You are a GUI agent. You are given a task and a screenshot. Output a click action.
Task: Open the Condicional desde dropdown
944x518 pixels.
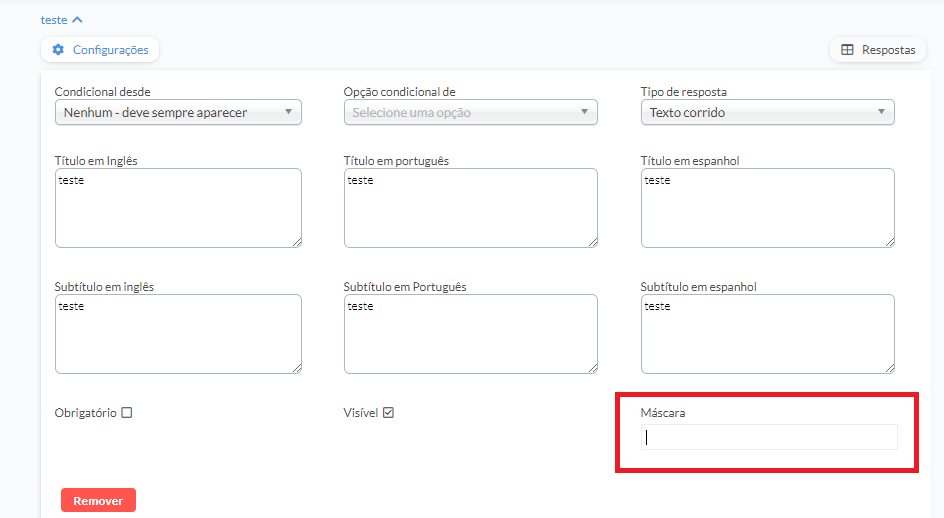[x=178, y=112]
